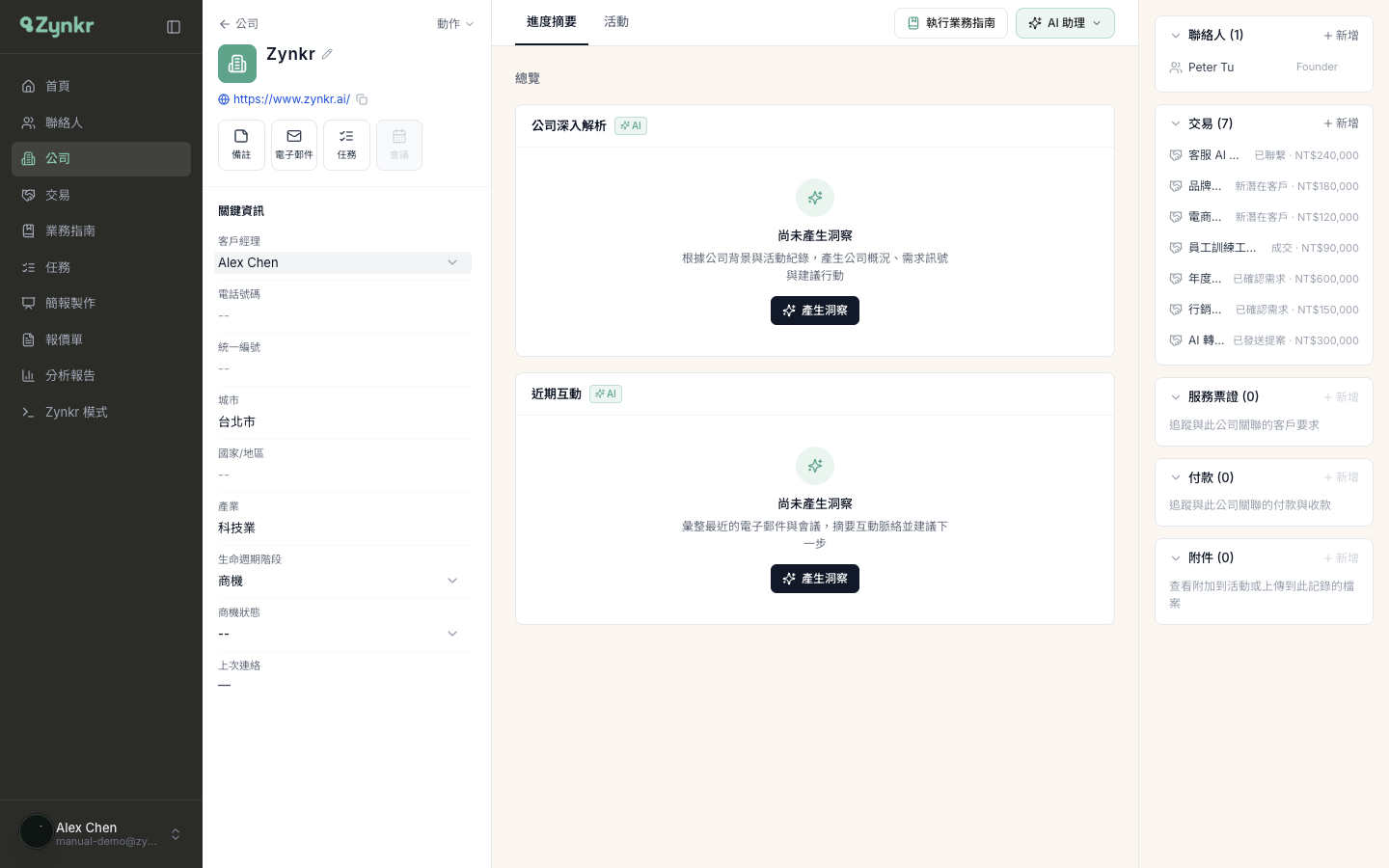Open the AI 轉 deal NT$300,000
Screen dimensions: 1389x868
tap(1264, 340)
